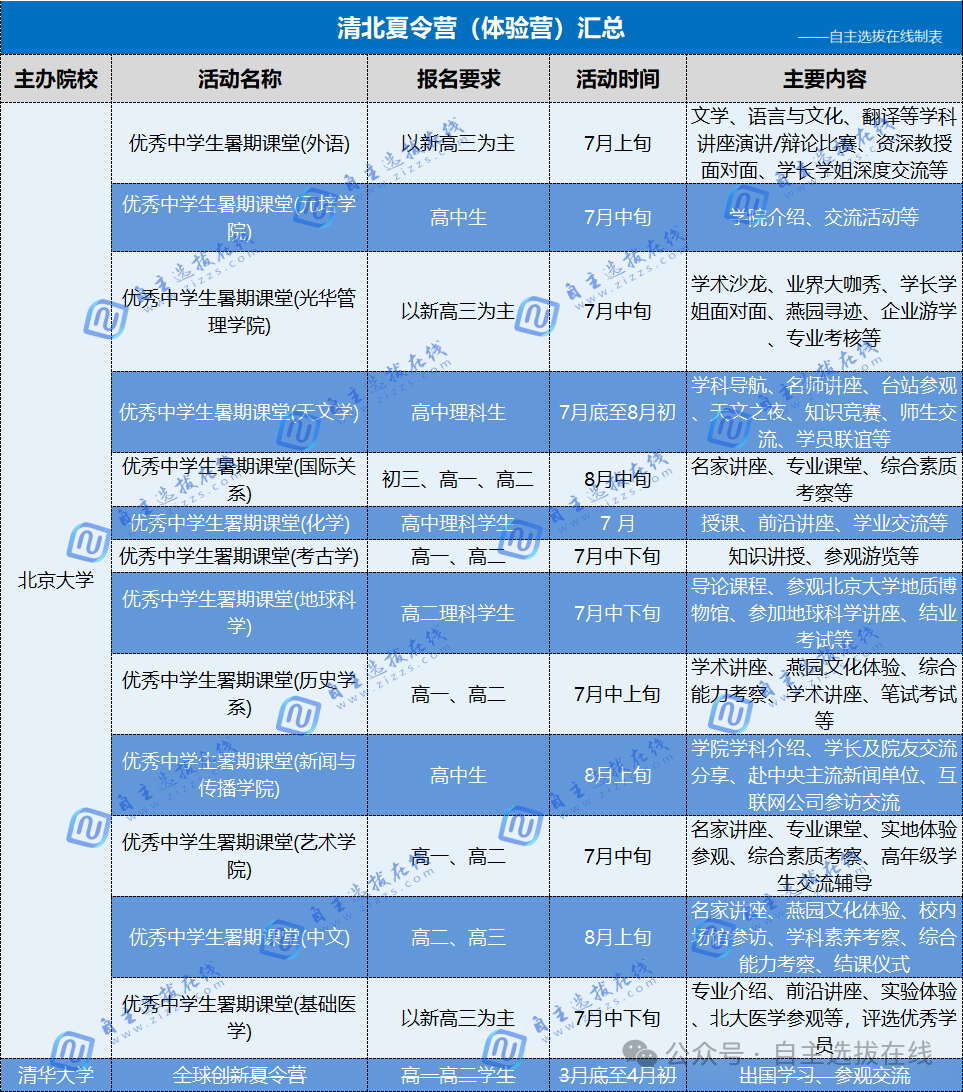
Task: Click the 出国学习、参观交流 content cell
Action: pos(824,1075)
